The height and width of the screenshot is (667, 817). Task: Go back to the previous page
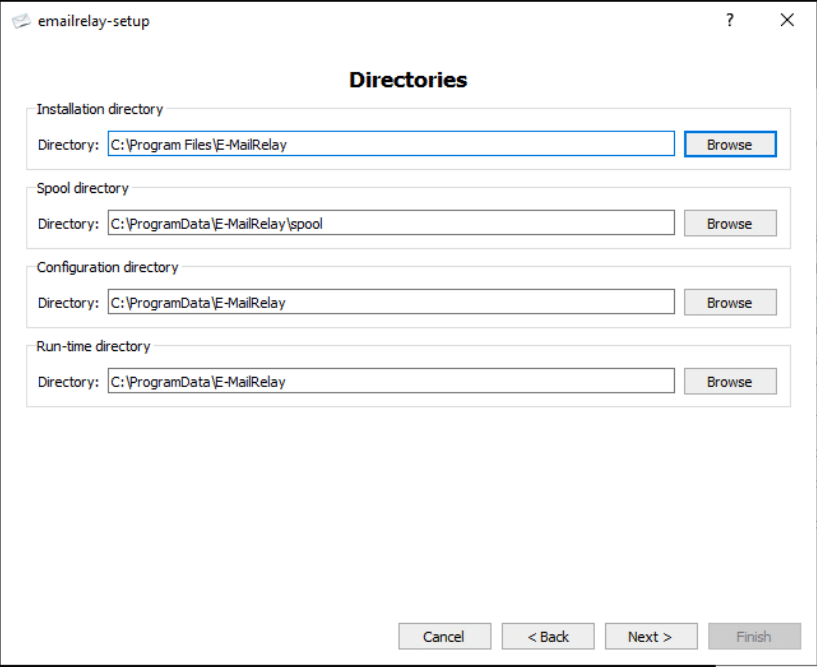(x=548, y=636)
